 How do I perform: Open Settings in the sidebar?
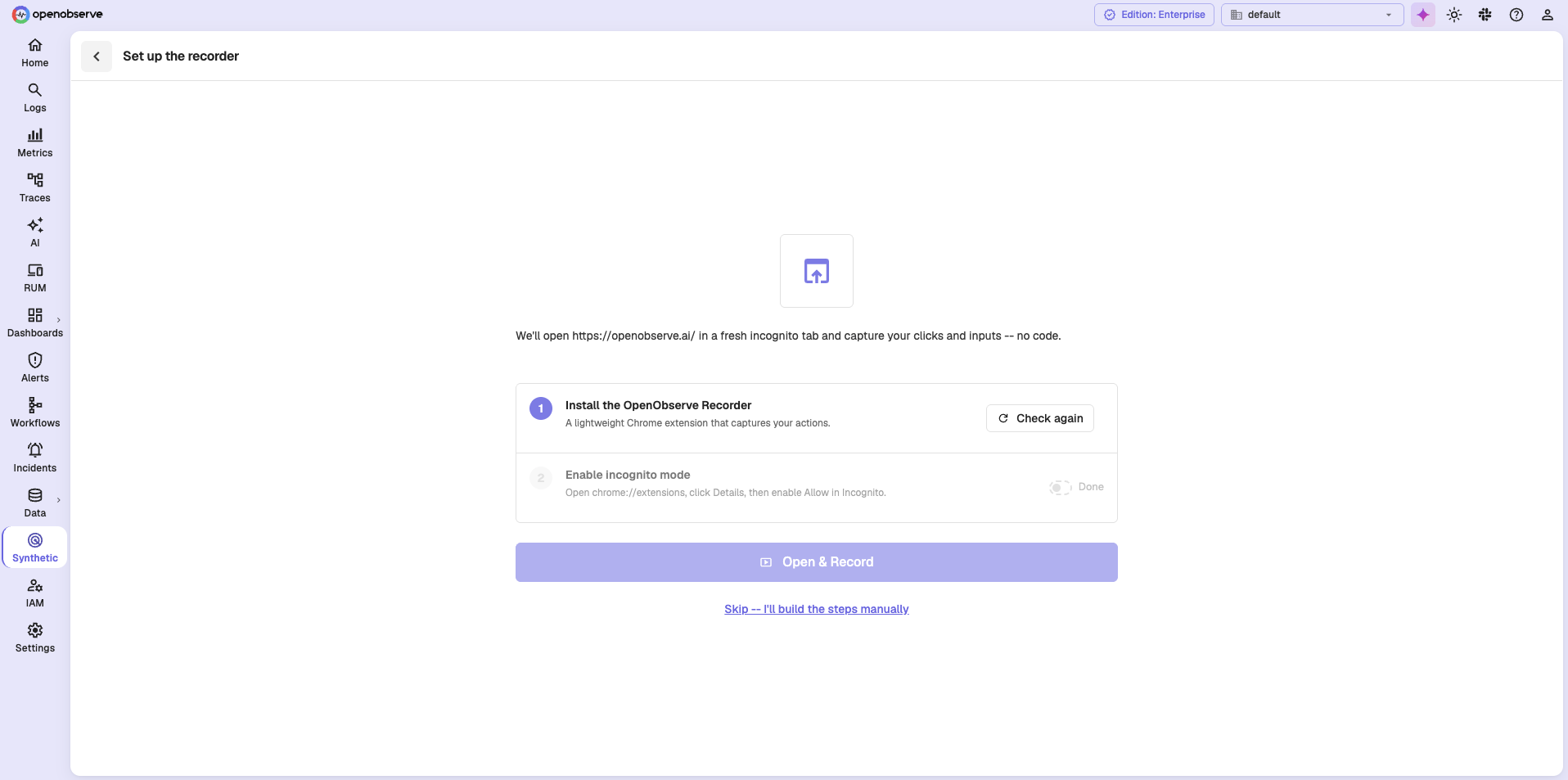(35, 638)
